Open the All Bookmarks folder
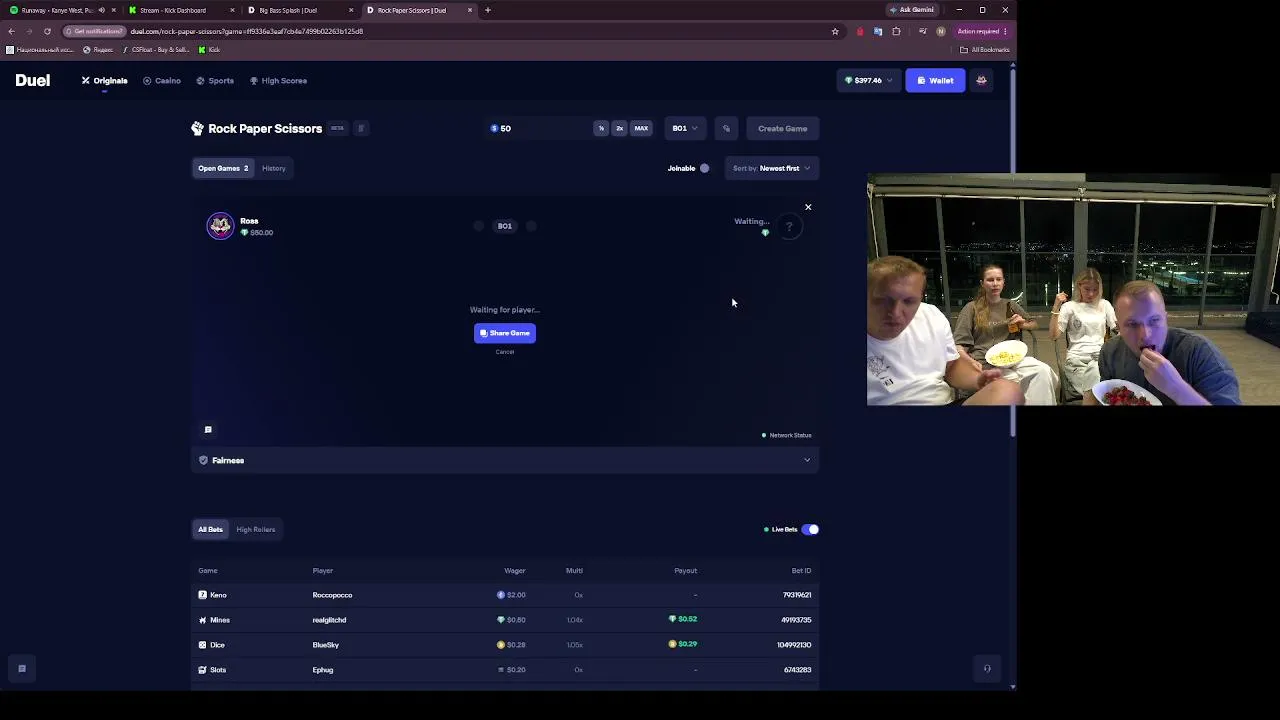This screenshot has width=1280, height=720. pos(985,49)
